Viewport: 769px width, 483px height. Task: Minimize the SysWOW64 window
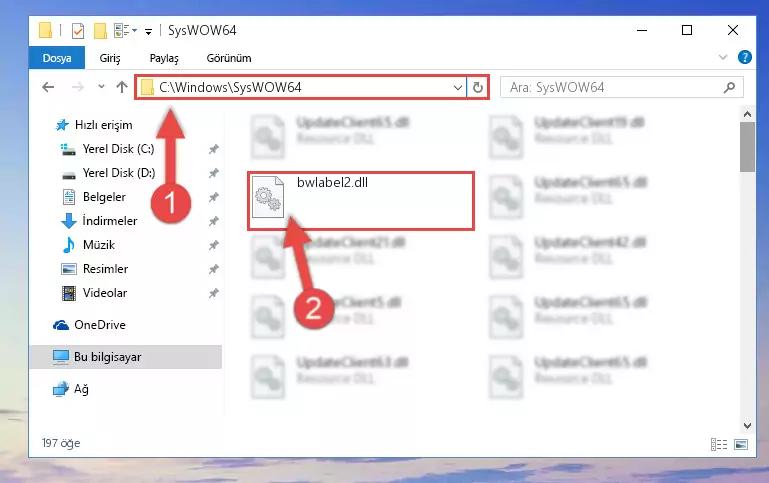click(642, 30)
